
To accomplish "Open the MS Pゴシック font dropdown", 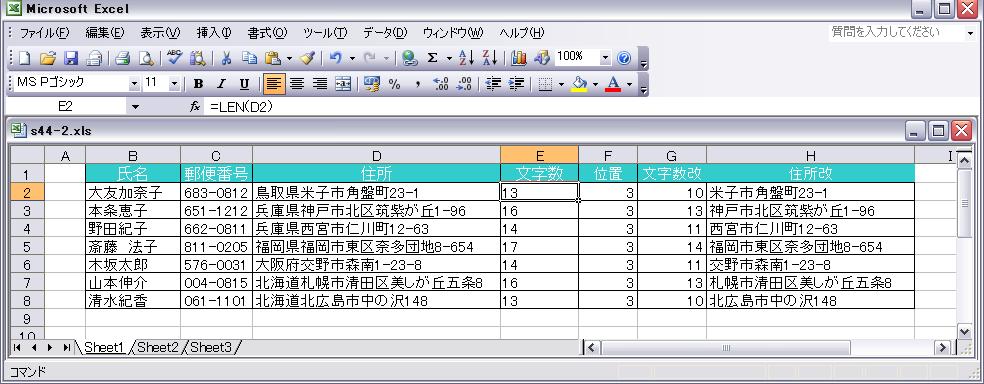I will (x=134, y=83).
